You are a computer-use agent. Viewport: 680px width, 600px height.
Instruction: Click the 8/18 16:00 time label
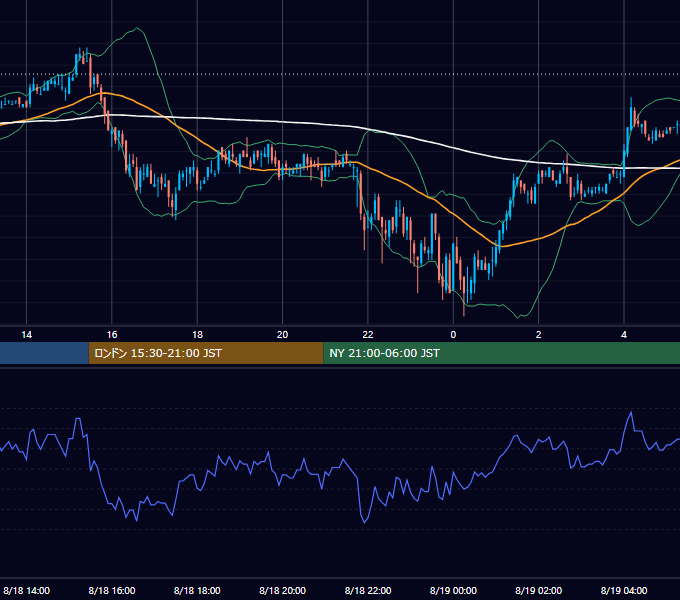click(x=112, y=590)
